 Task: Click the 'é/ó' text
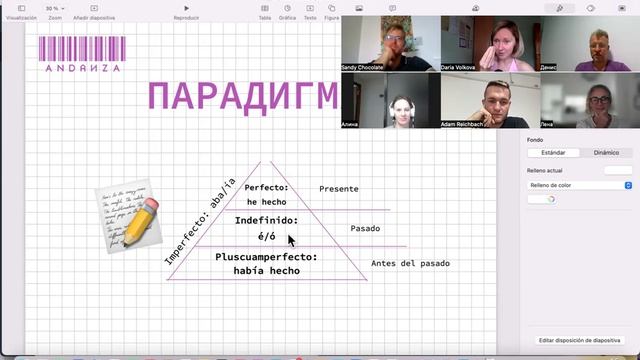tap(267, 236)
